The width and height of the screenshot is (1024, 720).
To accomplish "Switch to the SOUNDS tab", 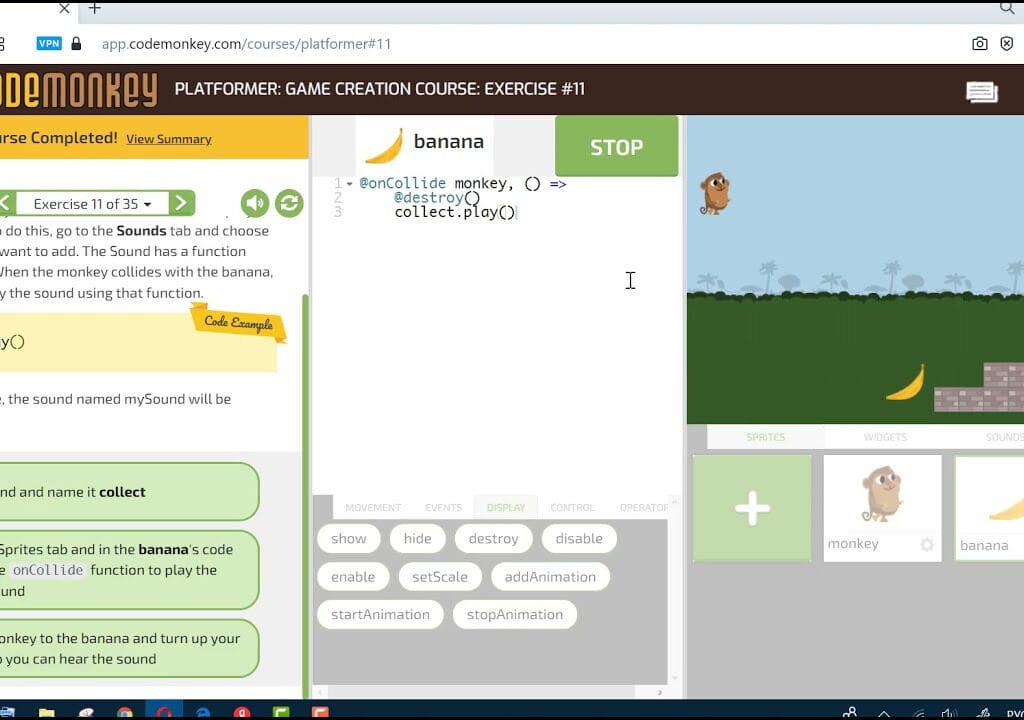I will tap(1004, 437).
